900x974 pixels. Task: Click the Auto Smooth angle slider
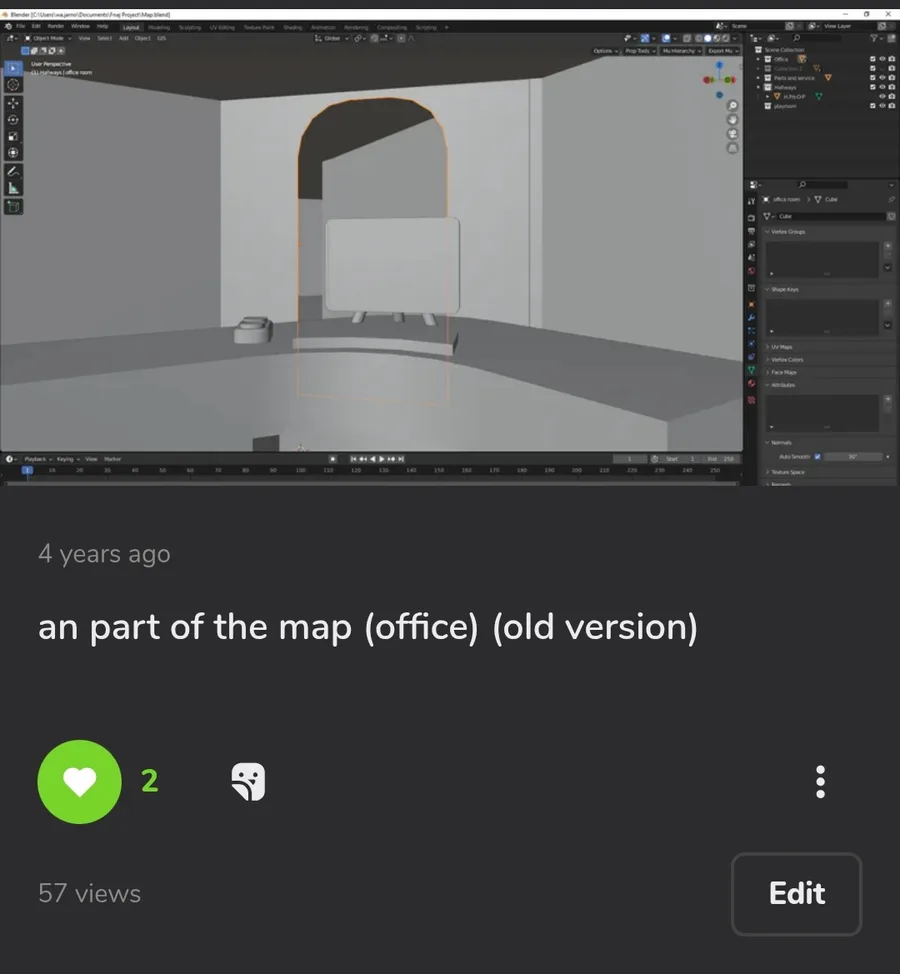pos(855,457)
